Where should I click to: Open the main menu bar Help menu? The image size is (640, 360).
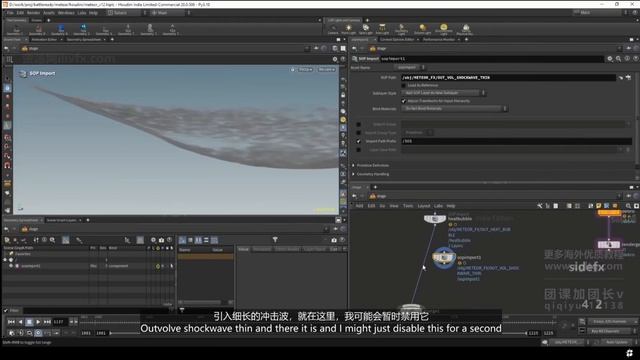pos(93,13)
